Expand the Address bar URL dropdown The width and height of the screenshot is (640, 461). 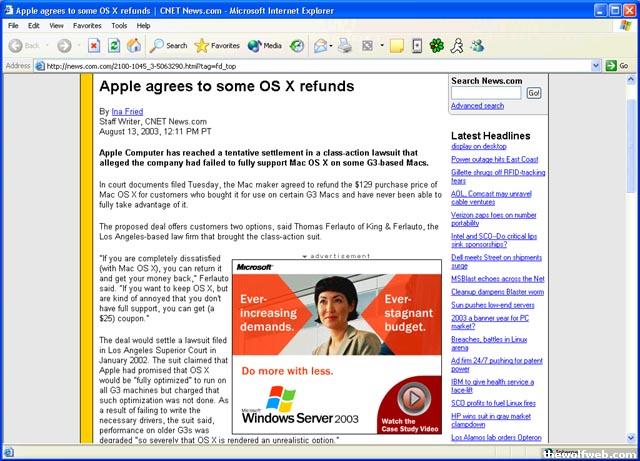pyautogui.click(x=594, y=66)
